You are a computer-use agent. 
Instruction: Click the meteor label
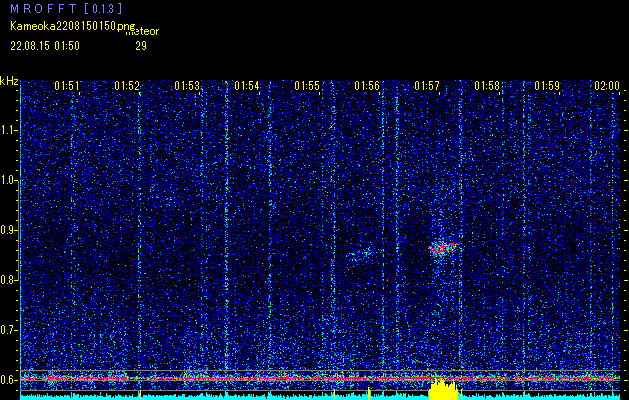pyautogui.click(x=142, y=32)
